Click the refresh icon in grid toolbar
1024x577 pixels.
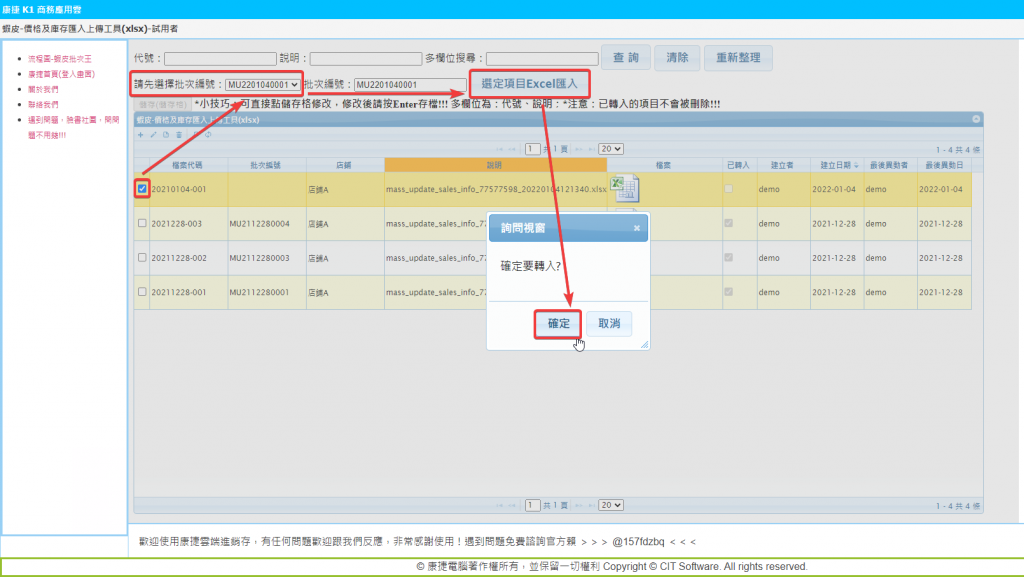(x=207, y=134)
